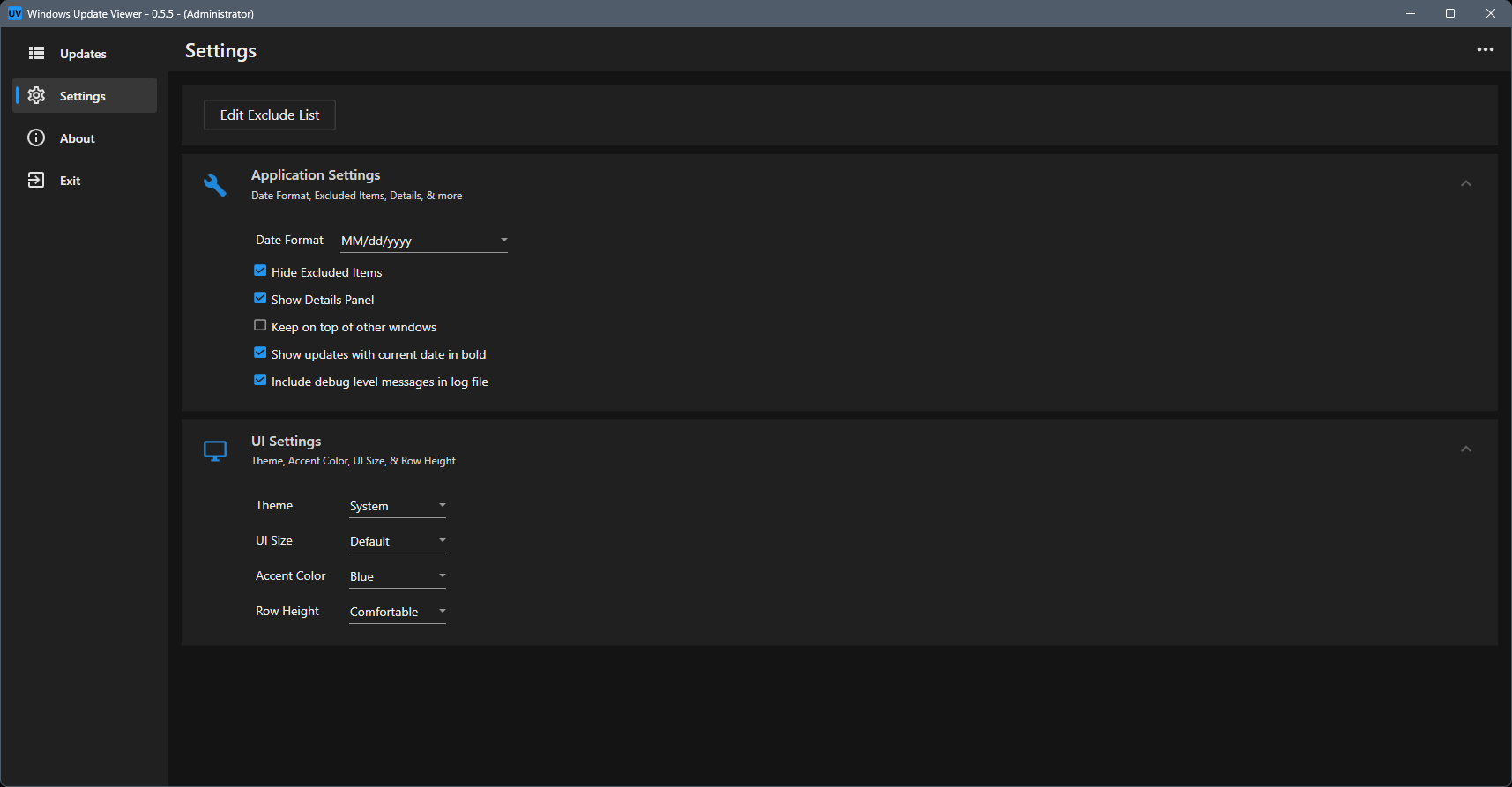This screenshot has width=1512, height=787.
Task: Click the blue monitor UI Settings icon
Action: pyautogui.click(x=215, y=450)
